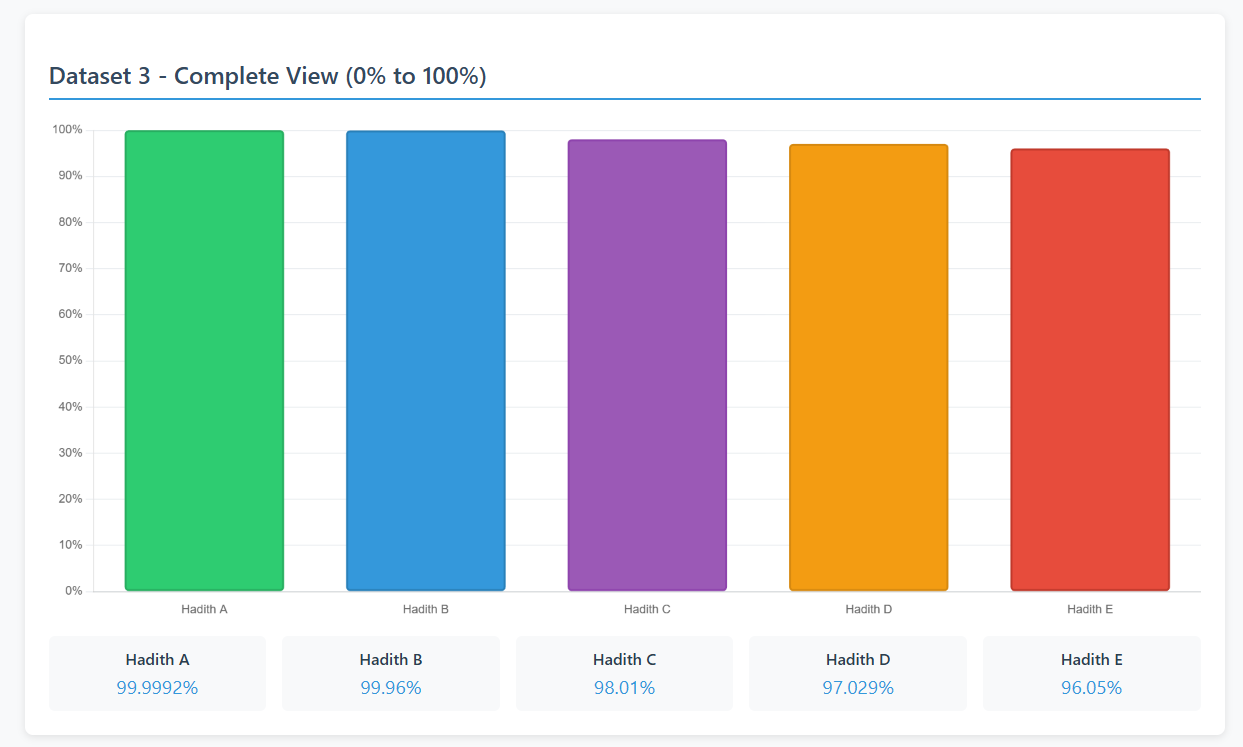Click the green Hadith A bar

[x=204, y=360]
